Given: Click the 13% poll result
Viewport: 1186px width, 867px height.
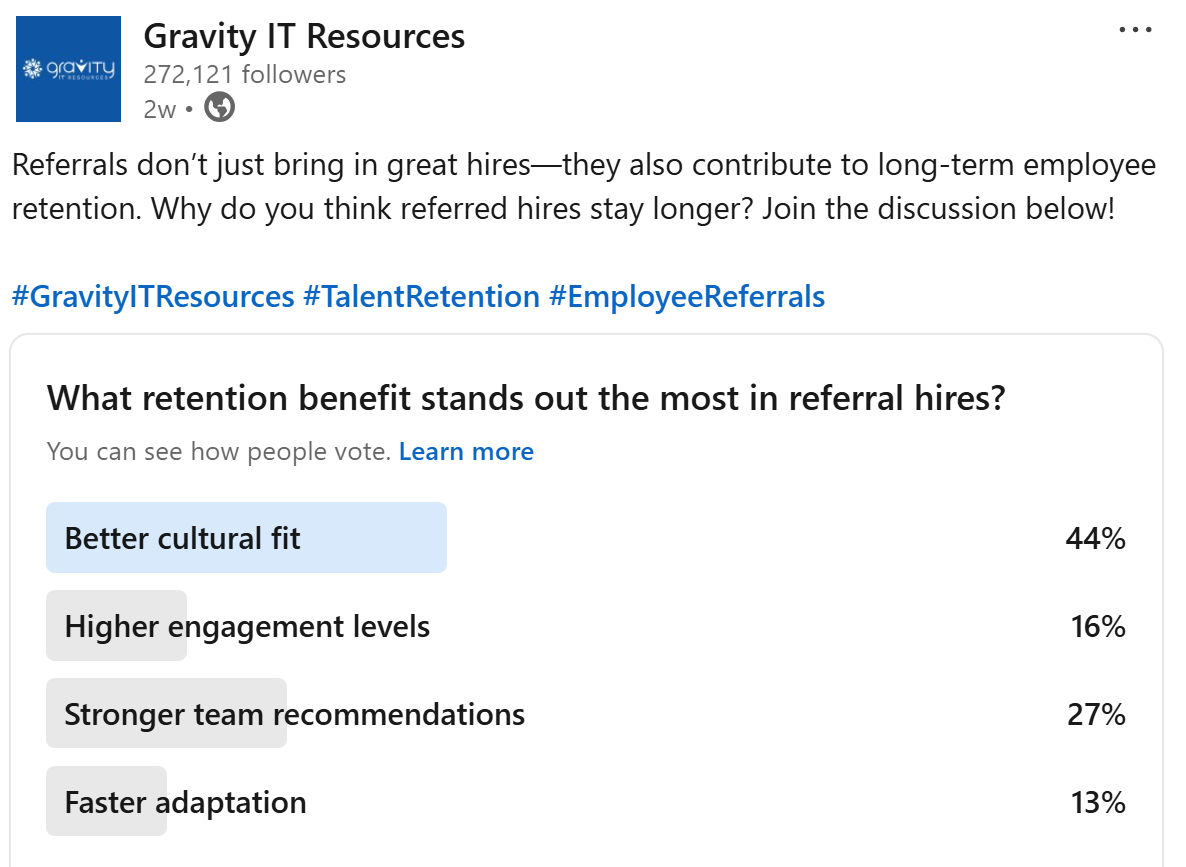Looking at the screenshot, I should 1097,802.
